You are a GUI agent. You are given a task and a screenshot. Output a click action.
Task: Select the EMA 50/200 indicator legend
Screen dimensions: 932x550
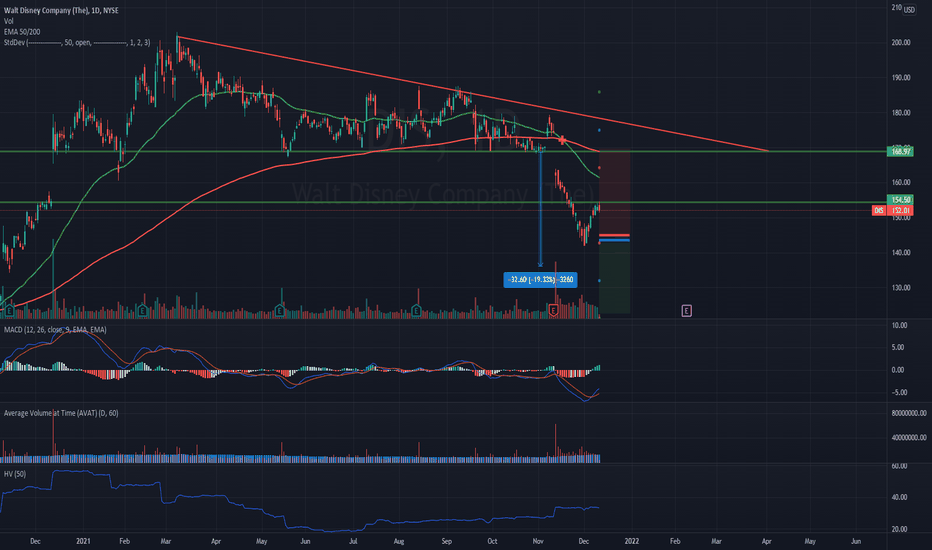[x=22, y=32]
